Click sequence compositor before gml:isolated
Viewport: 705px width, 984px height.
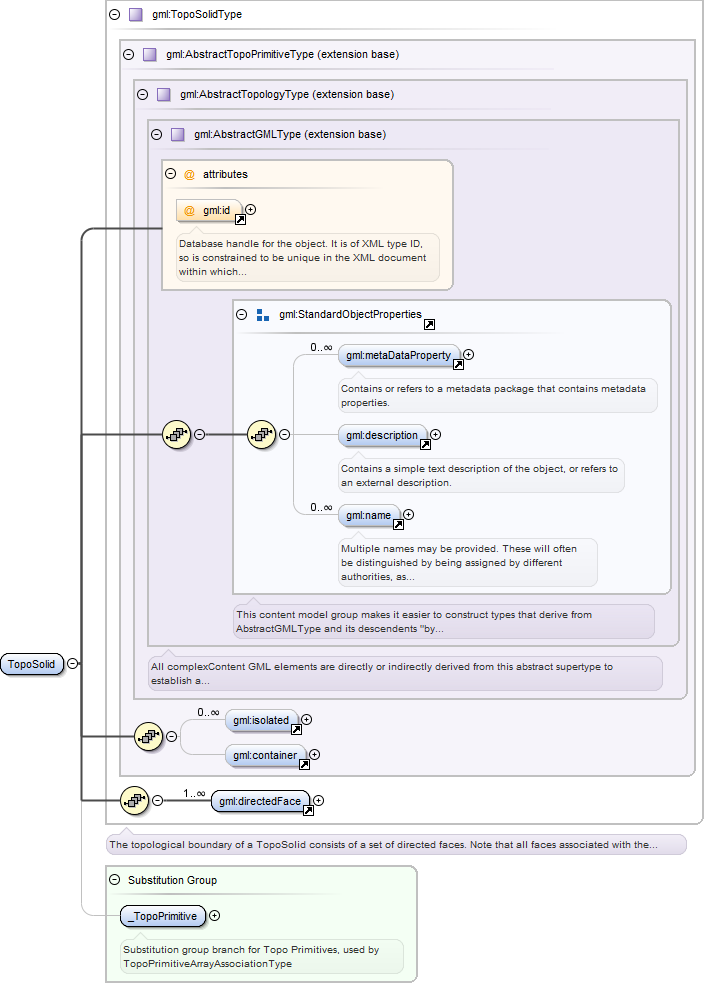(x=149, y=737)
